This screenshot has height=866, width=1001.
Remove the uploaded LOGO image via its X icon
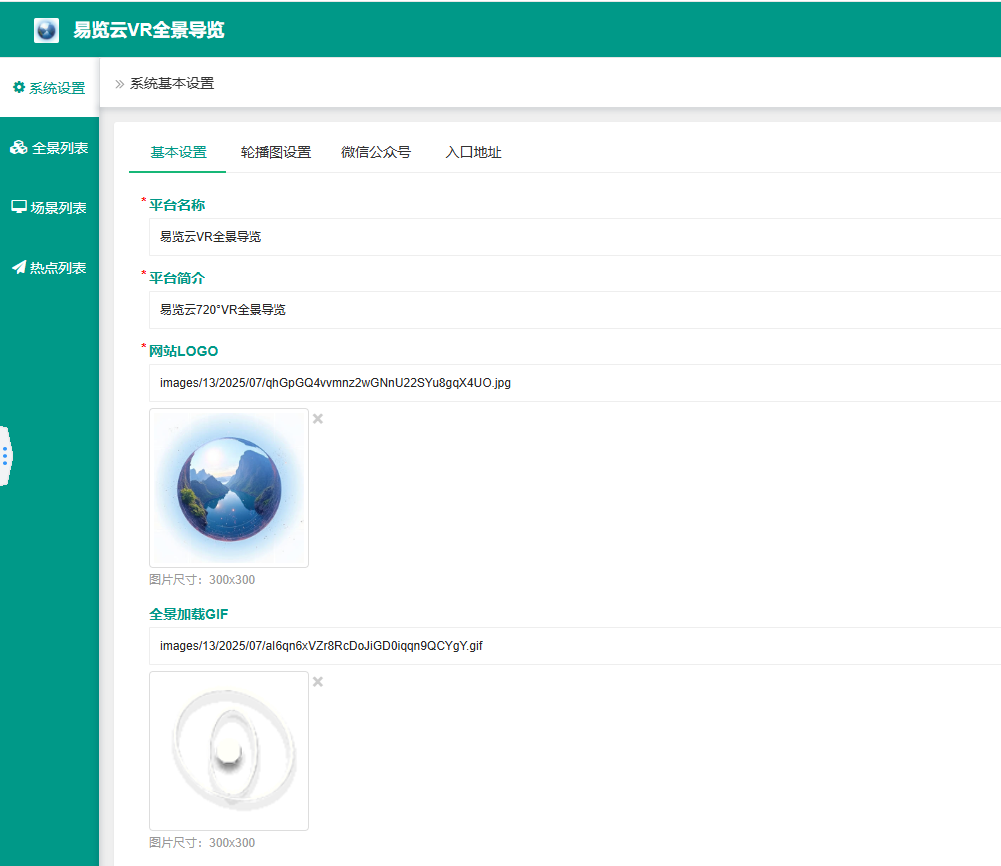click(317, 418)
